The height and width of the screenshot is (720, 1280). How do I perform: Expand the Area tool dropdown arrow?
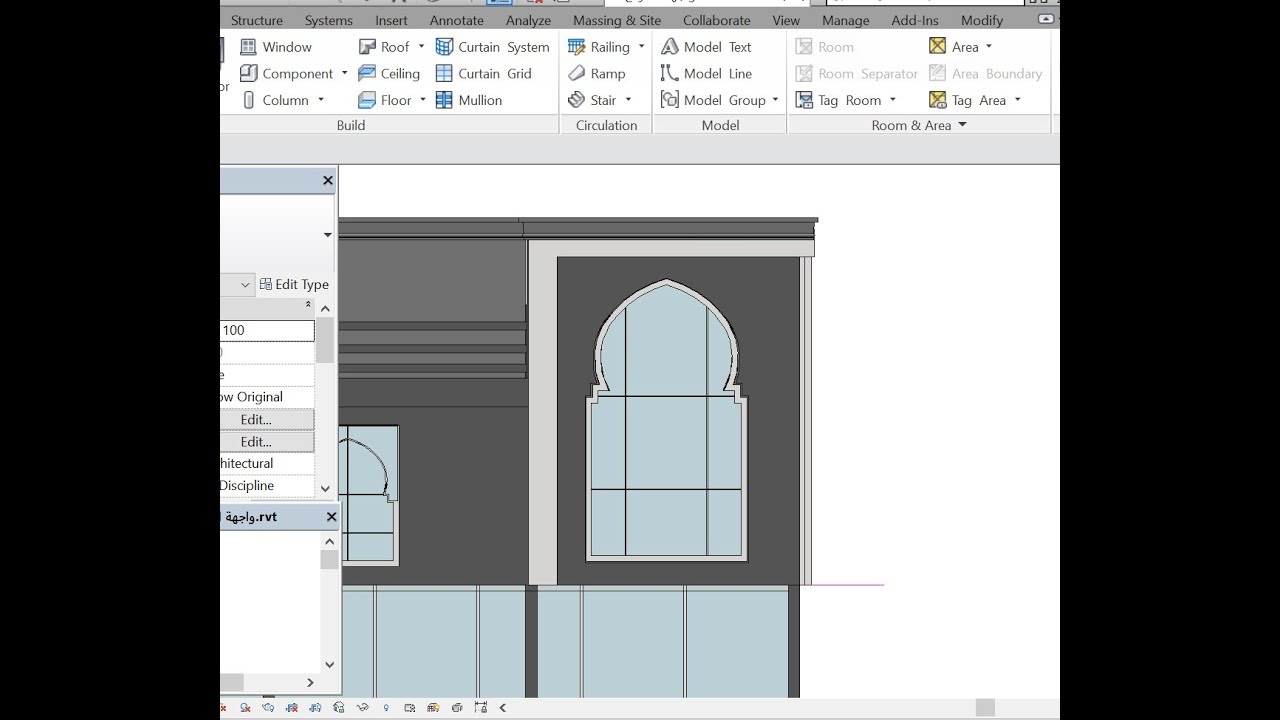(989, 47)
